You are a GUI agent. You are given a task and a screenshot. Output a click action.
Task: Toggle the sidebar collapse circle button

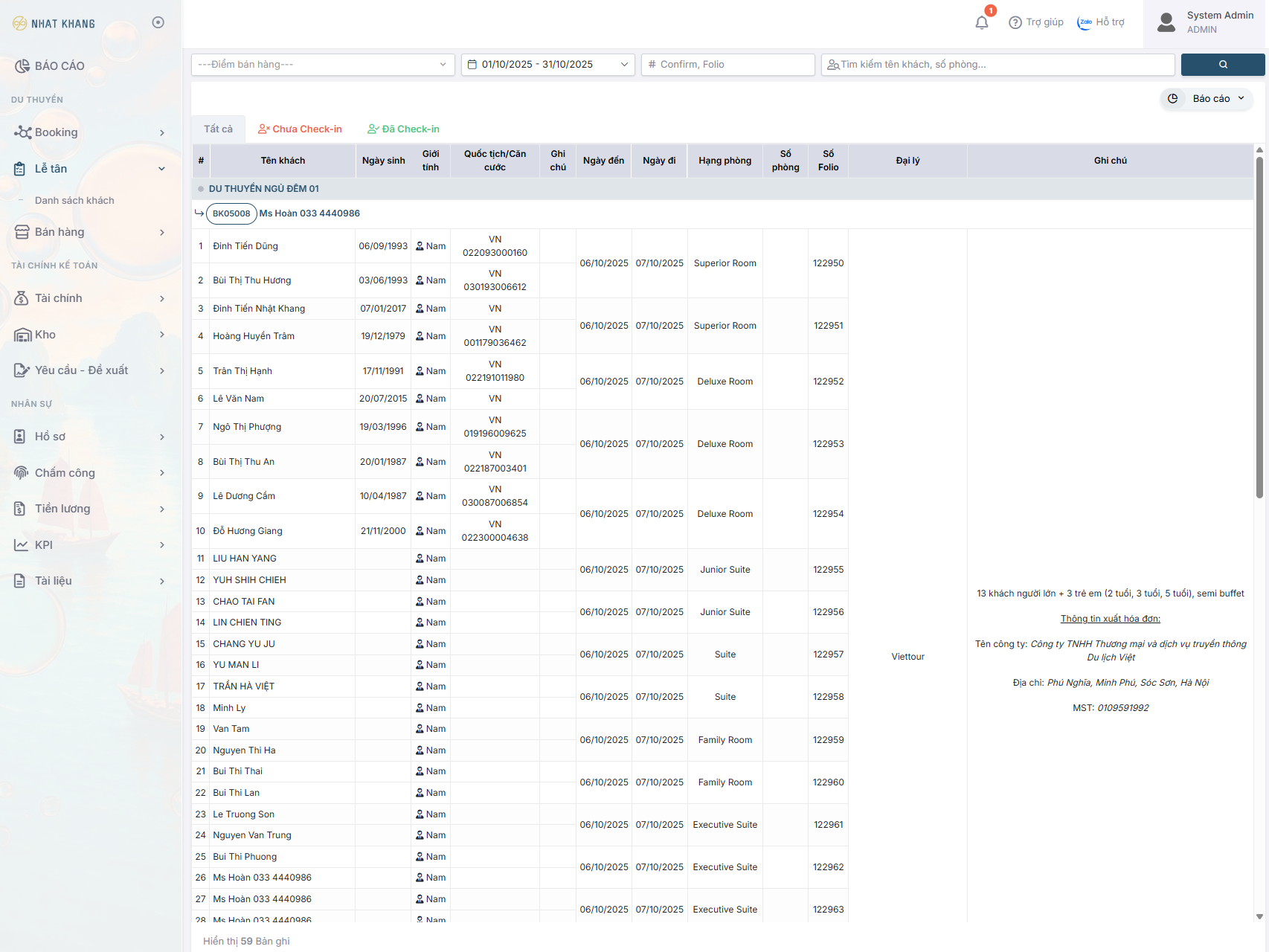click(x=158, y=22)
